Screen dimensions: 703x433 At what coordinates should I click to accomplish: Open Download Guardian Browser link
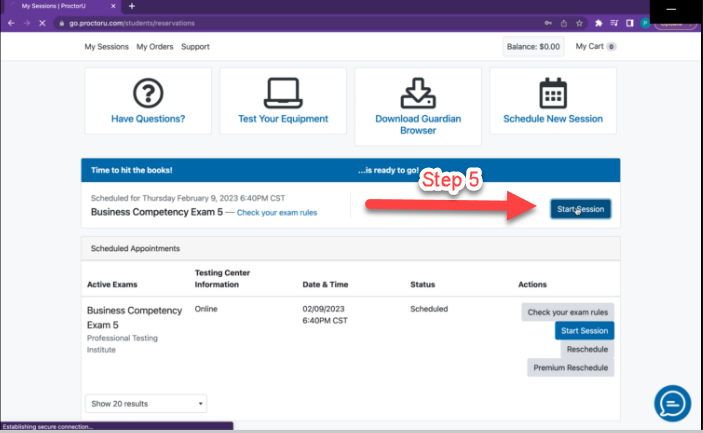point(418,125)
